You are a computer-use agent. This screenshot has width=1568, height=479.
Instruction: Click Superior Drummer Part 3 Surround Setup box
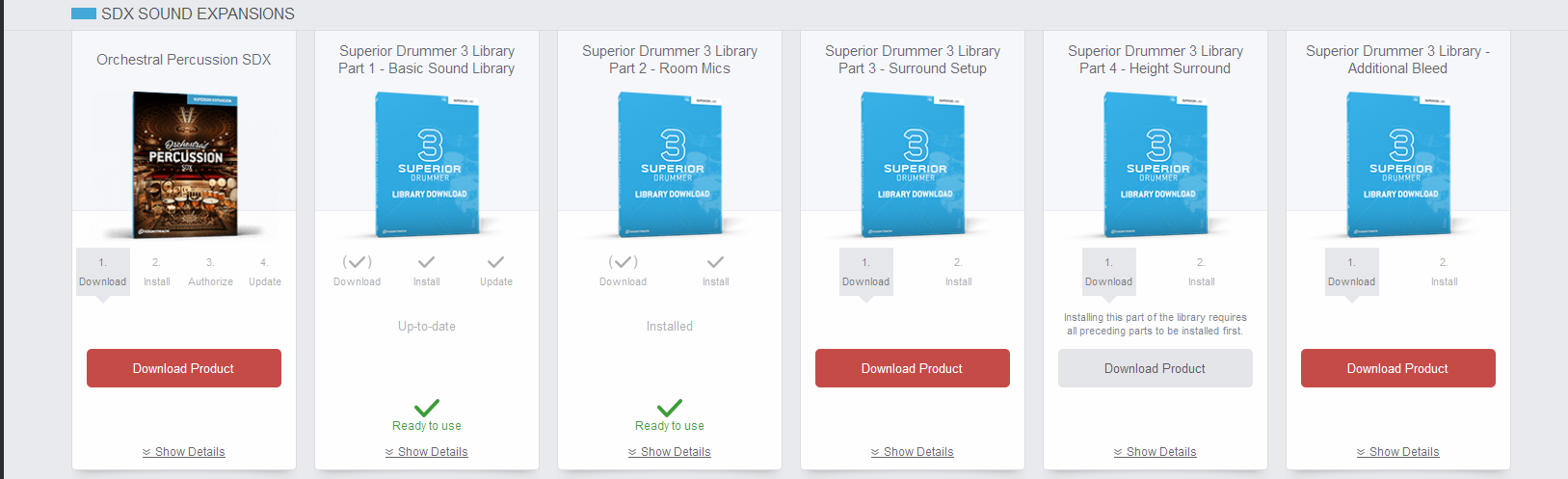[x=913, y=164]
